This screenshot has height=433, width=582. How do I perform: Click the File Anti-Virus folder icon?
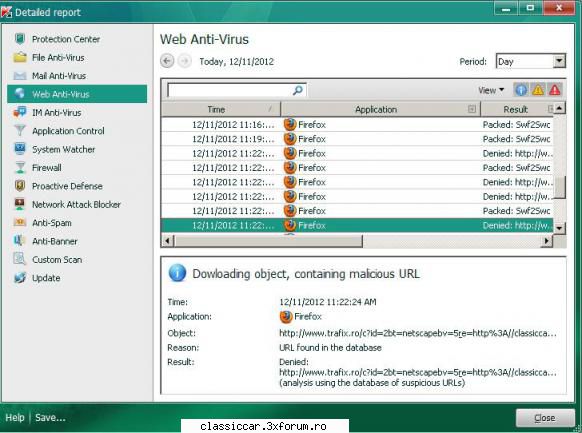20,57
